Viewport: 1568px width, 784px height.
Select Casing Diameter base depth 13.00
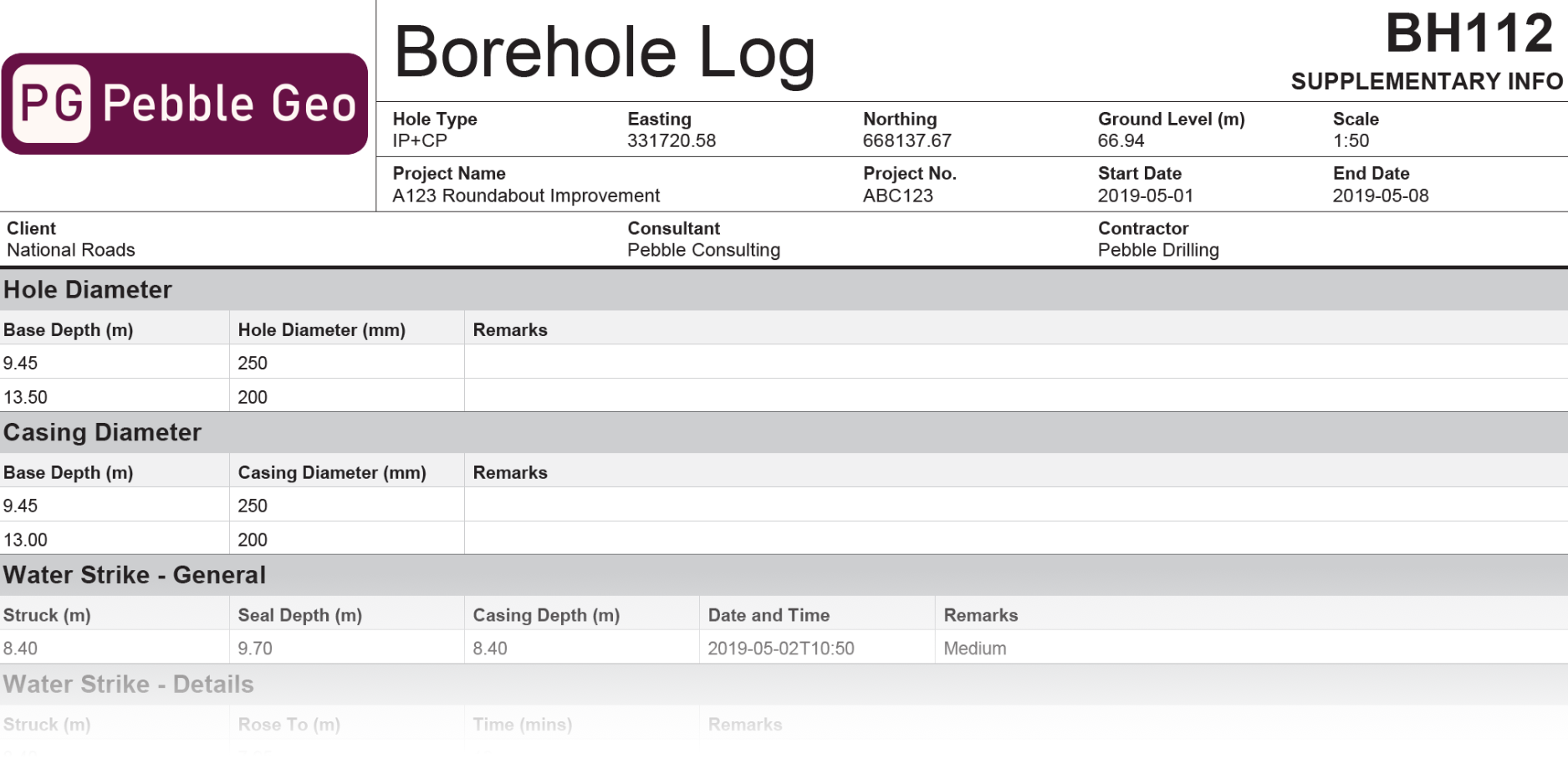(x=25, y=541)
